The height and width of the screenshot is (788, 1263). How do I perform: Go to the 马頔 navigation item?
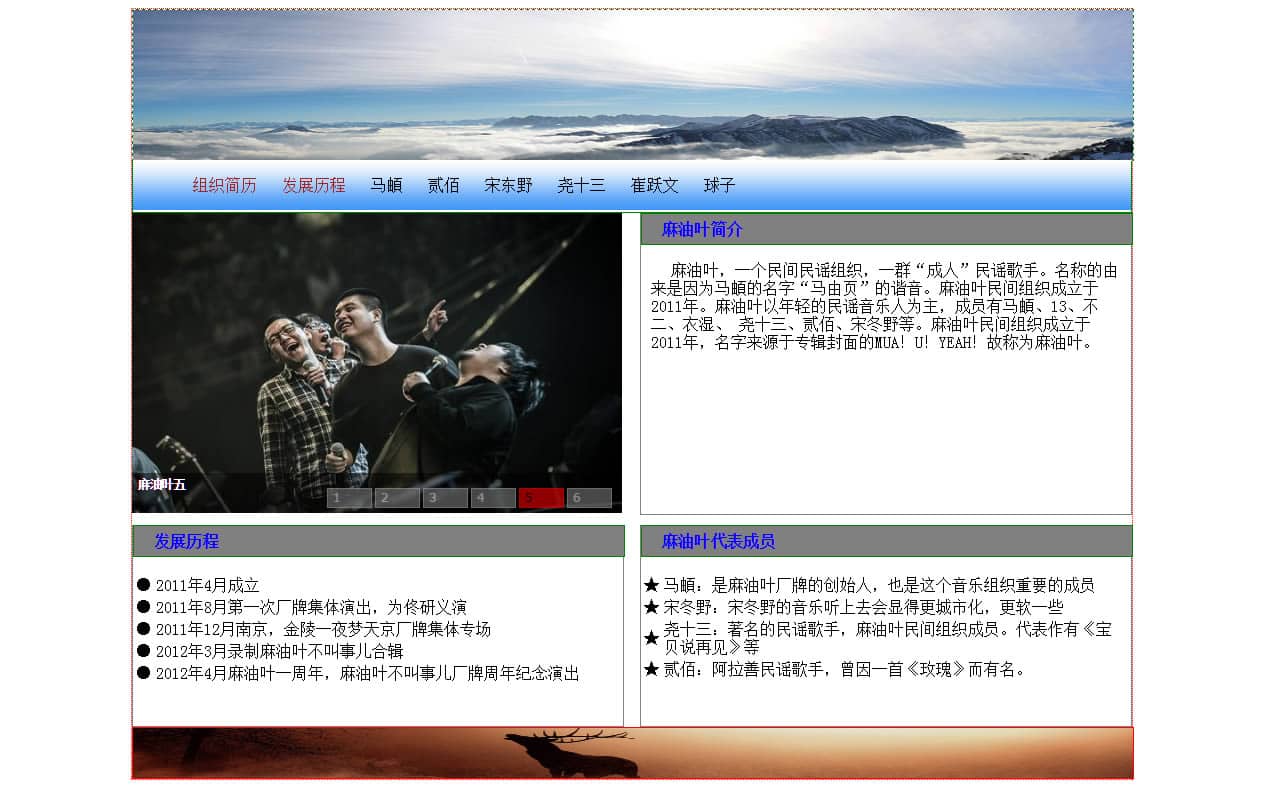(386, 185)
